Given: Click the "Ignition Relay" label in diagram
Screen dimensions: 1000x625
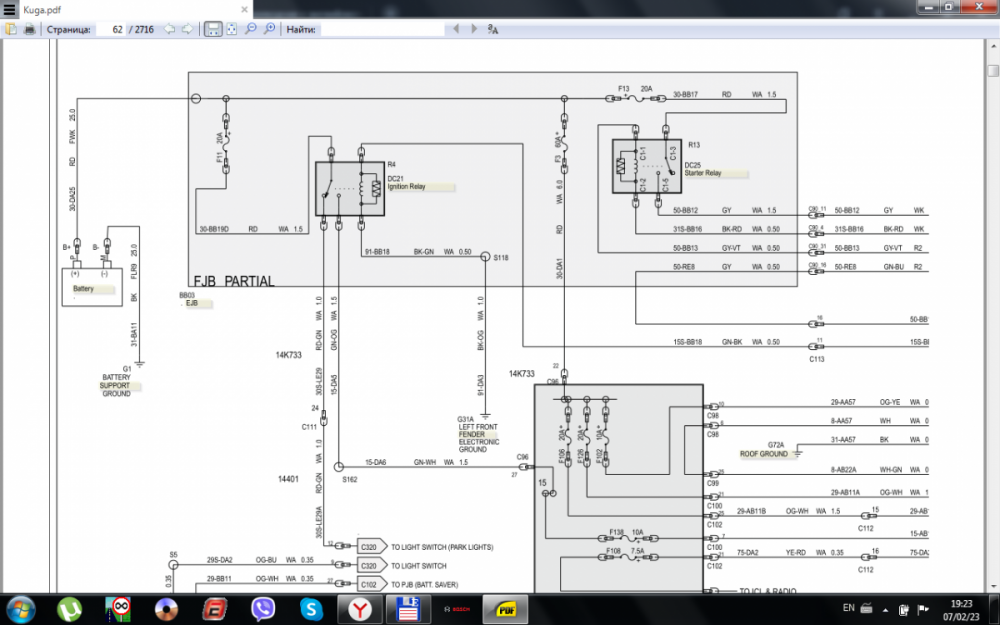Looking at the screenshot, I should (x=406, y=187).
